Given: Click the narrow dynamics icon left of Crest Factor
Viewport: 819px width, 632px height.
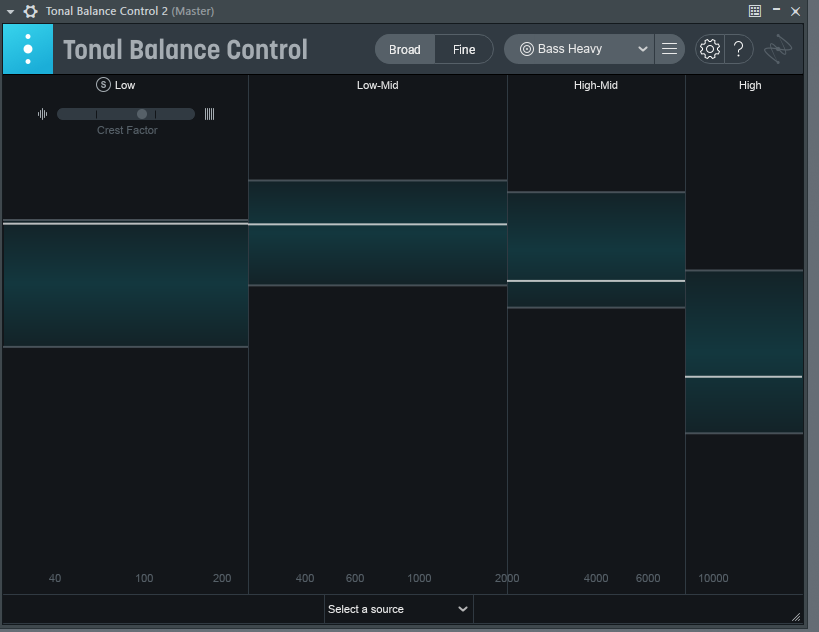Looking at the screenshot, I should click(42, 114).
